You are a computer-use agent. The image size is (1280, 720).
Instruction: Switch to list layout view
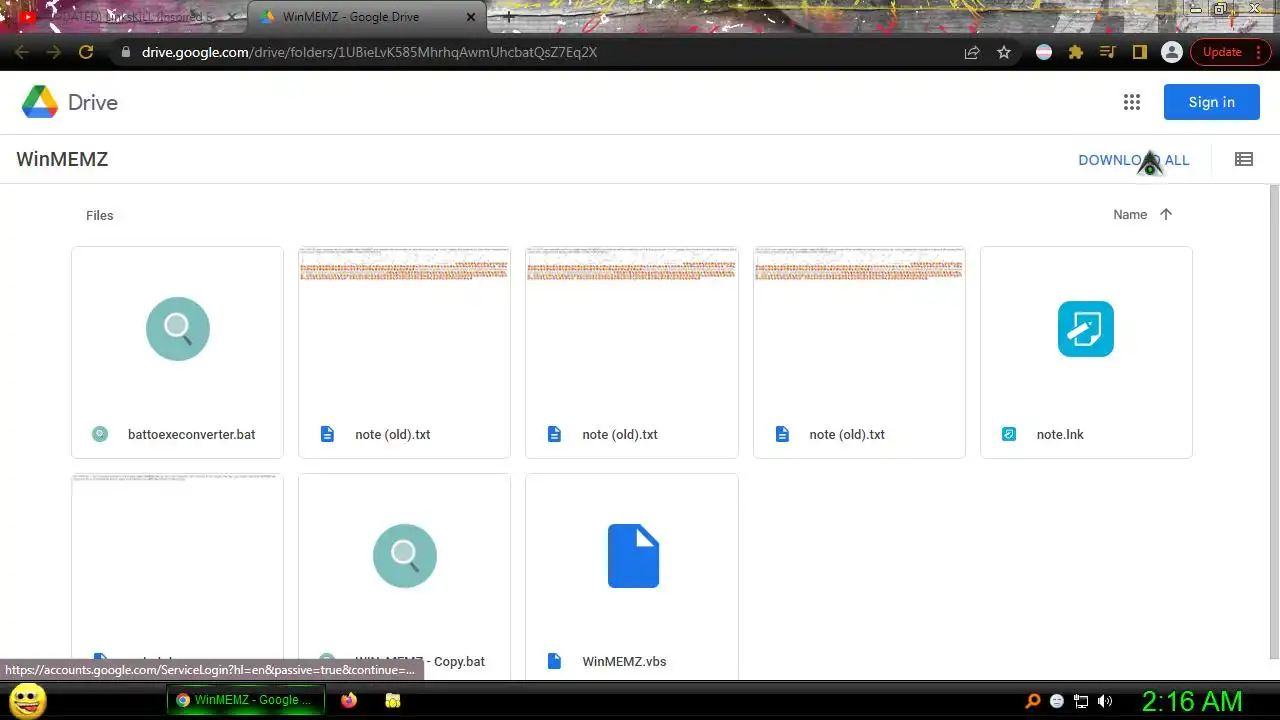[x=1244, y=159]
